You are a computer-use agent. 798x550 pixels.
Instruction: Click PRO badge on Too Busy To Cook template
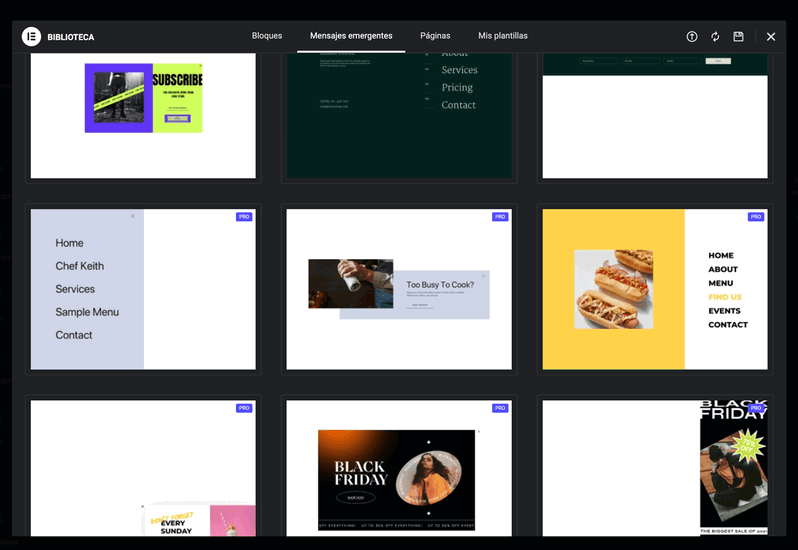click(x=500, y=217)
